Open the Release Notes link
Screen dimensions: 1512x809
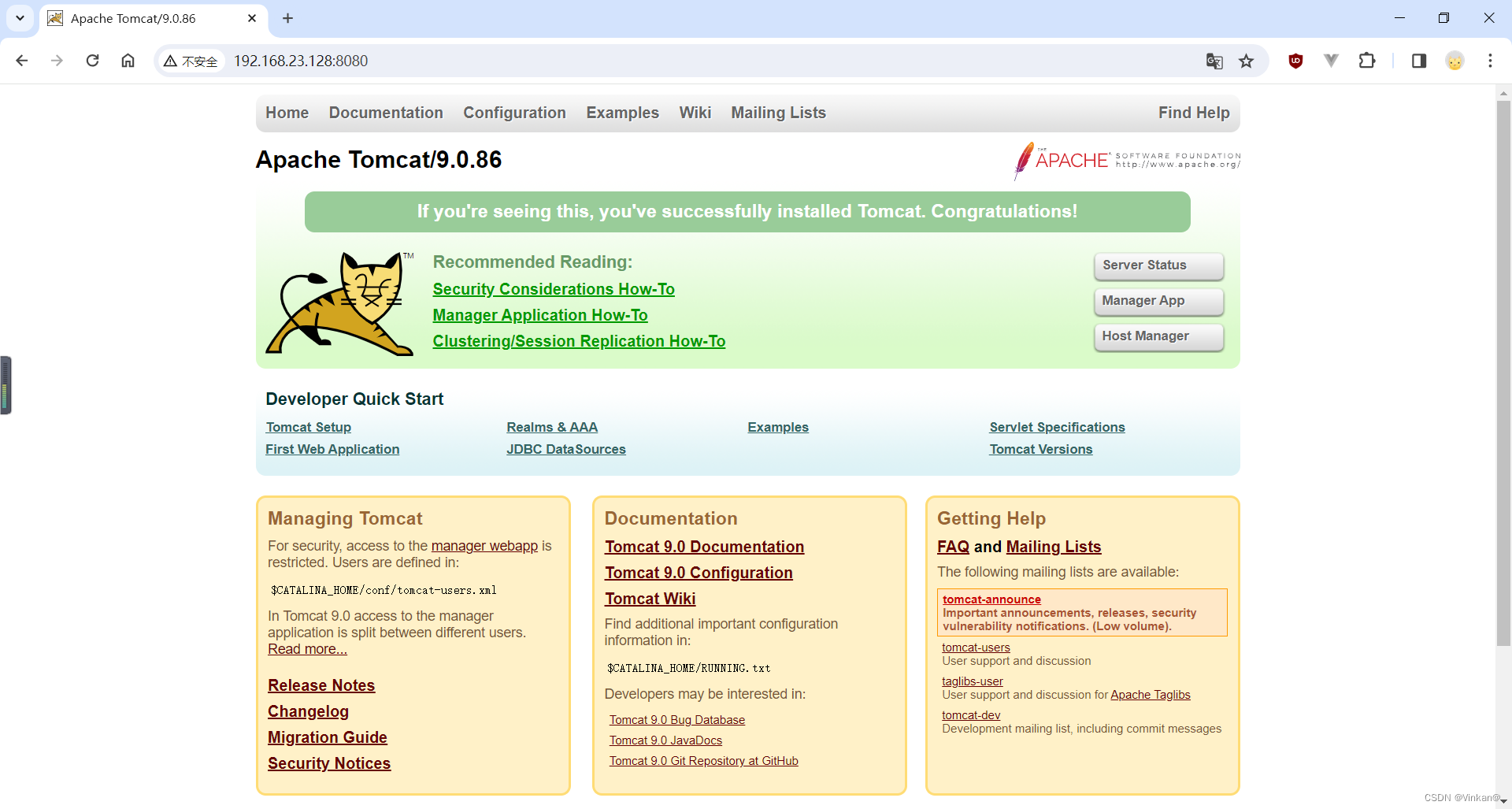pyautogui.click(x=321, y=685)
